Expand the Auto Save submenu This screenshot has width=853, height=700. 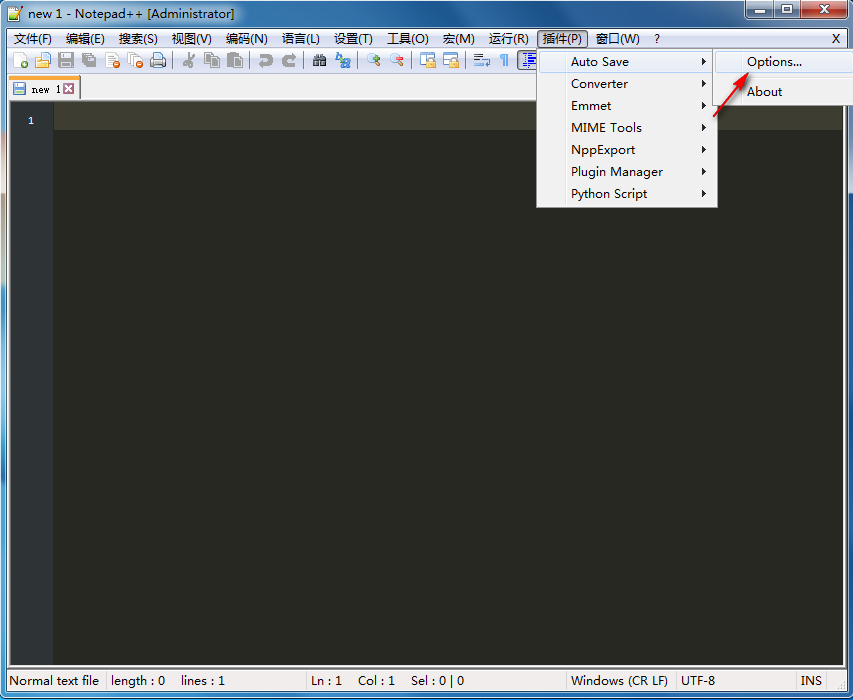pos(626,62)
